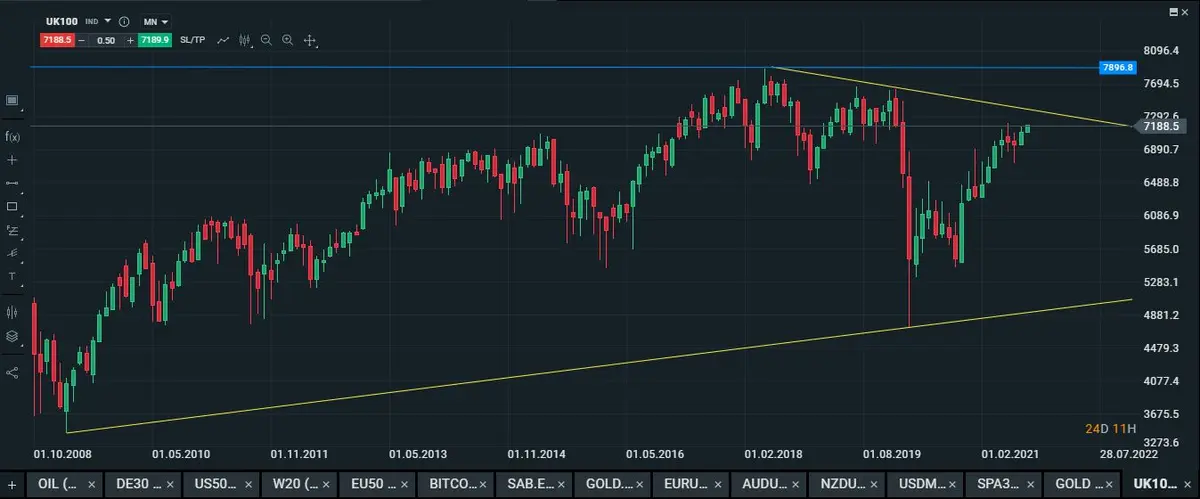Open the layers icon in sidebar
The height and width of the screenshot is (499, 1200).
click(13, 336)
